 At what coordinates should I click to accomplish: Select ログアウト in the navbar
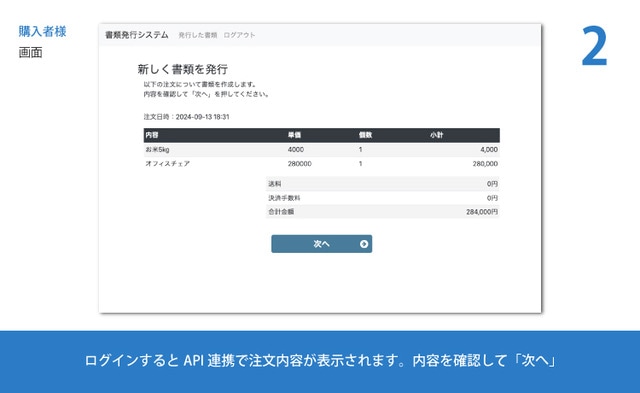(x=239, y=35)
